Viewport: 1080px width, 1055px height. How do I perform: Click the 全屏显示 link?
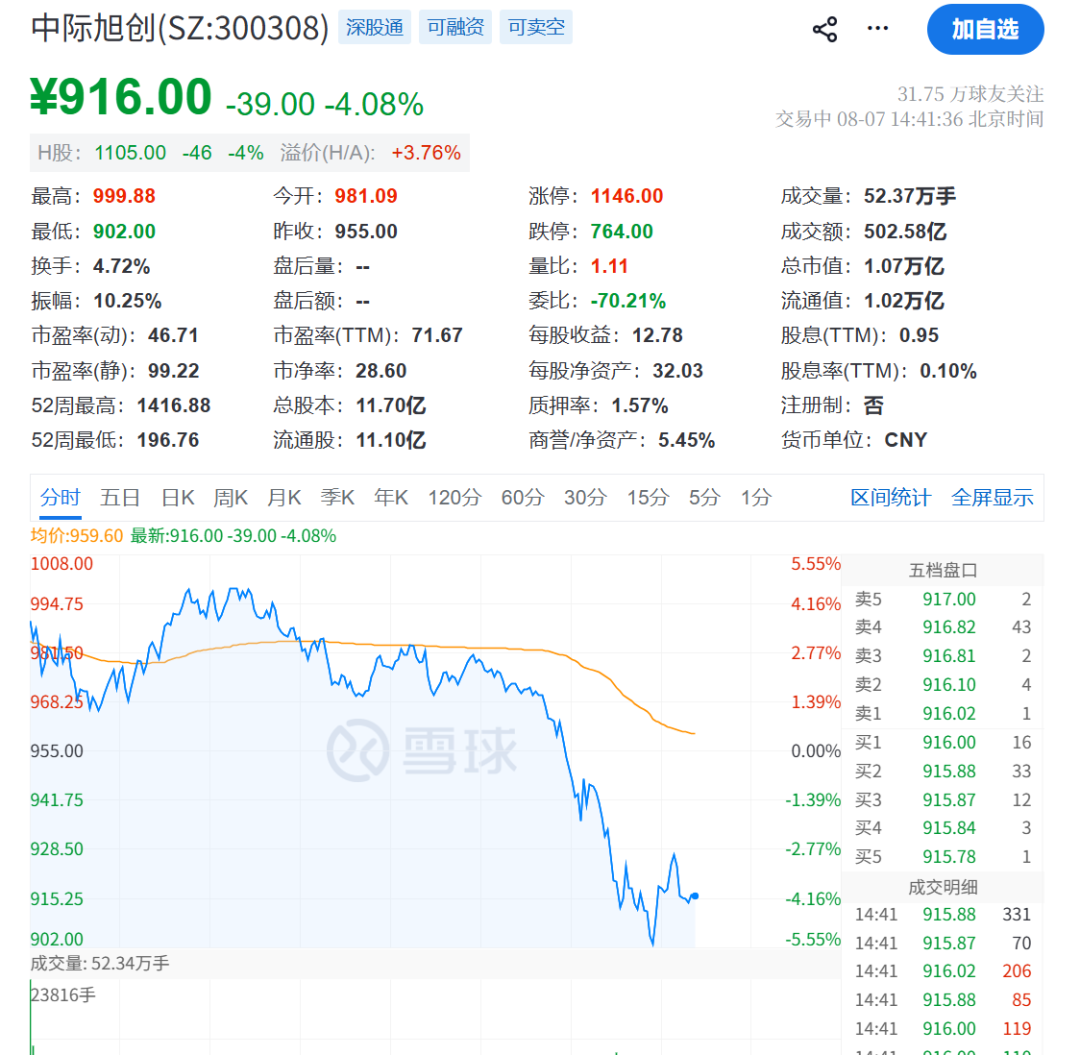pos(992,497)
